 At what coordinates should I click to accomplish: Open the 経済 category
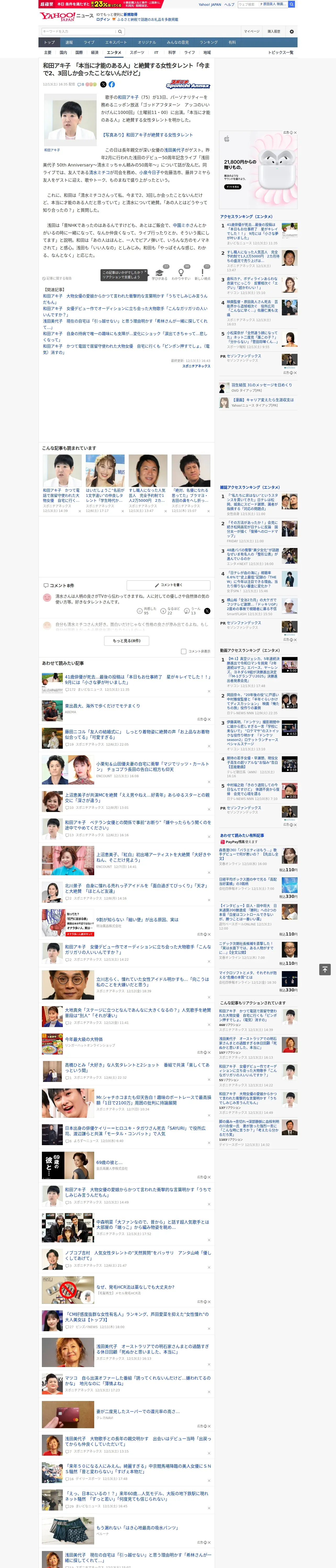pos(94,52)
